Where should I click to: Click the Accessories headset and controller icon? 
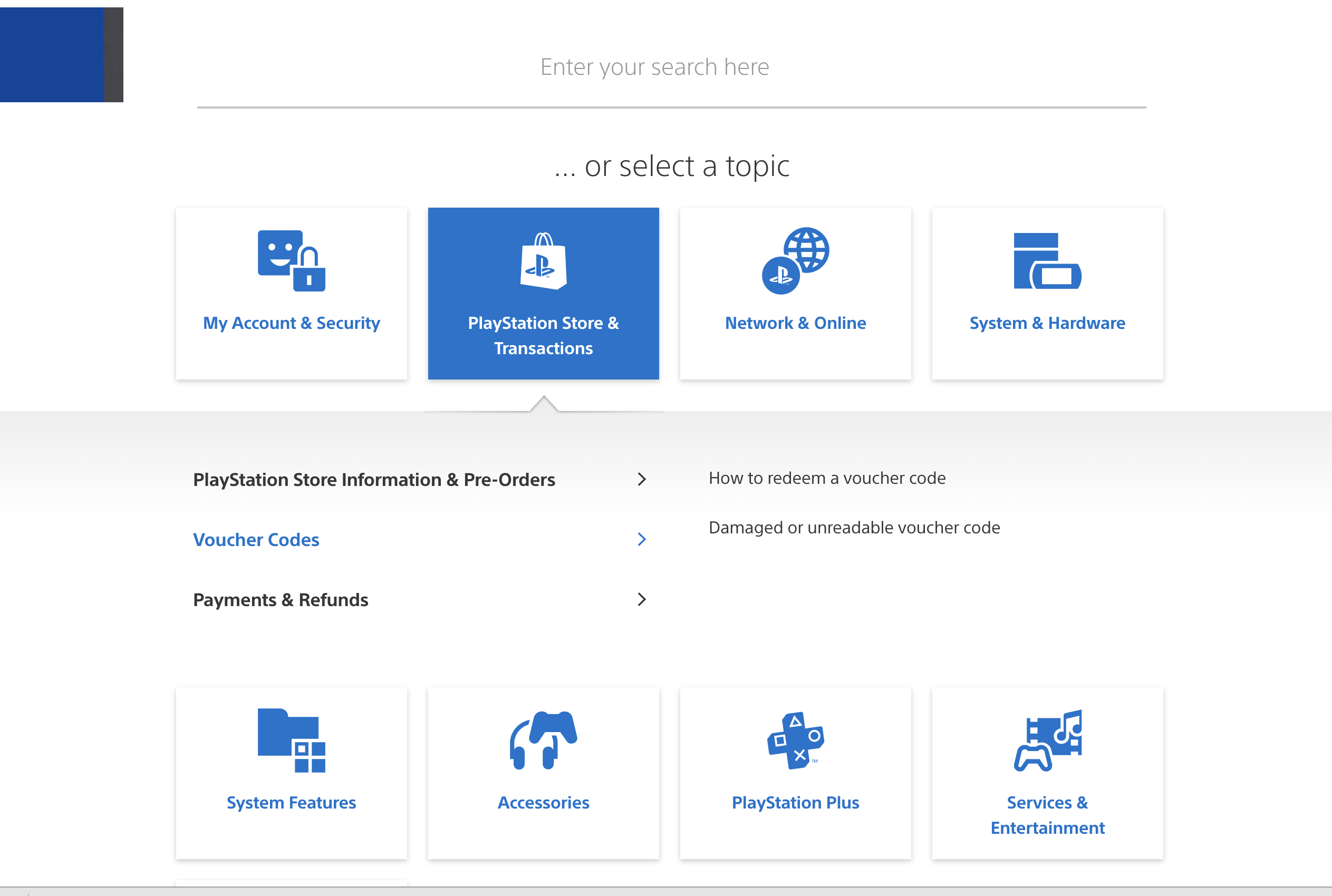(543, 741)
